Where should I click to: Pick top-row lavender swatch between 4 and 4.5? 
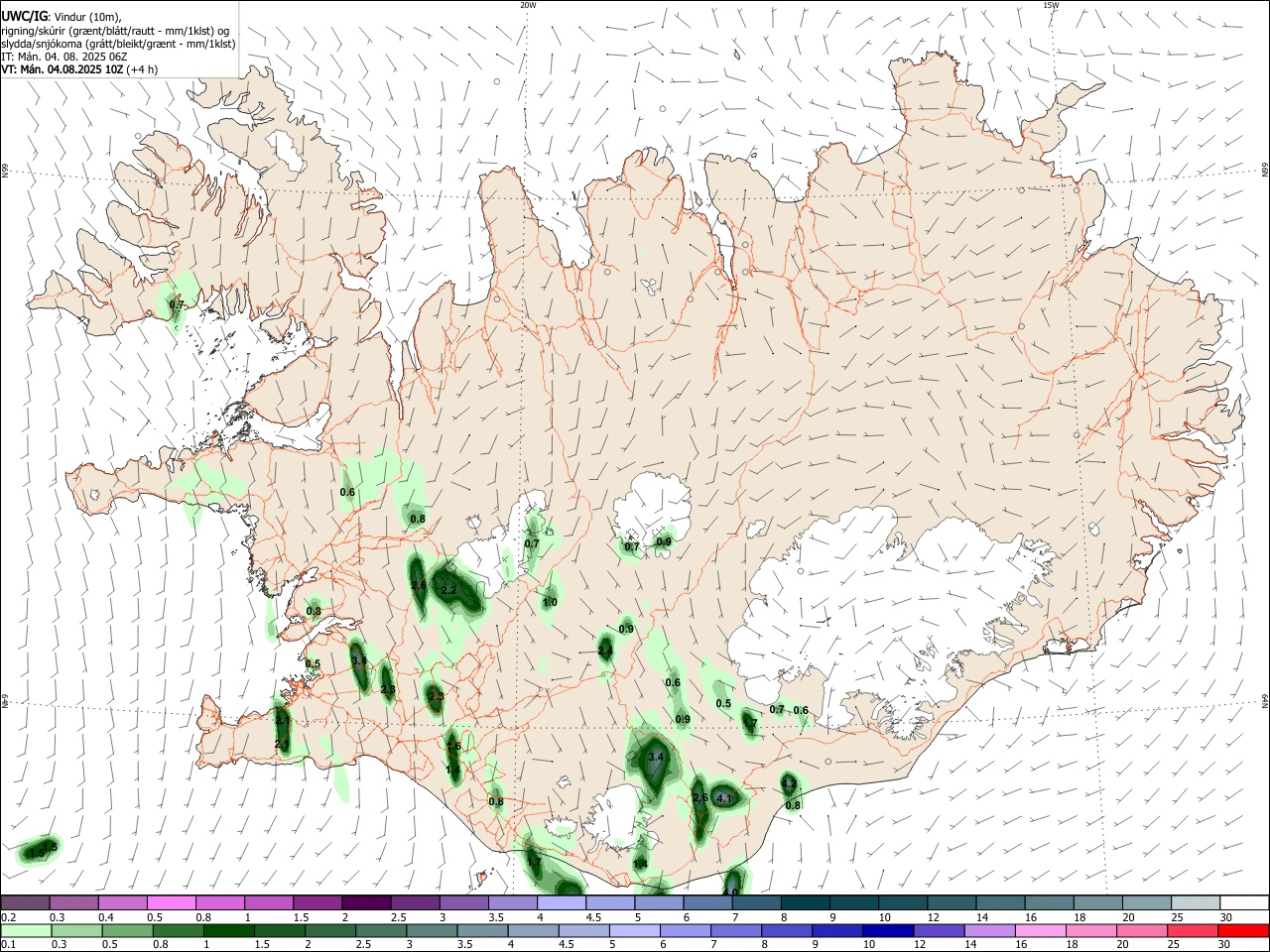[561, 902]
